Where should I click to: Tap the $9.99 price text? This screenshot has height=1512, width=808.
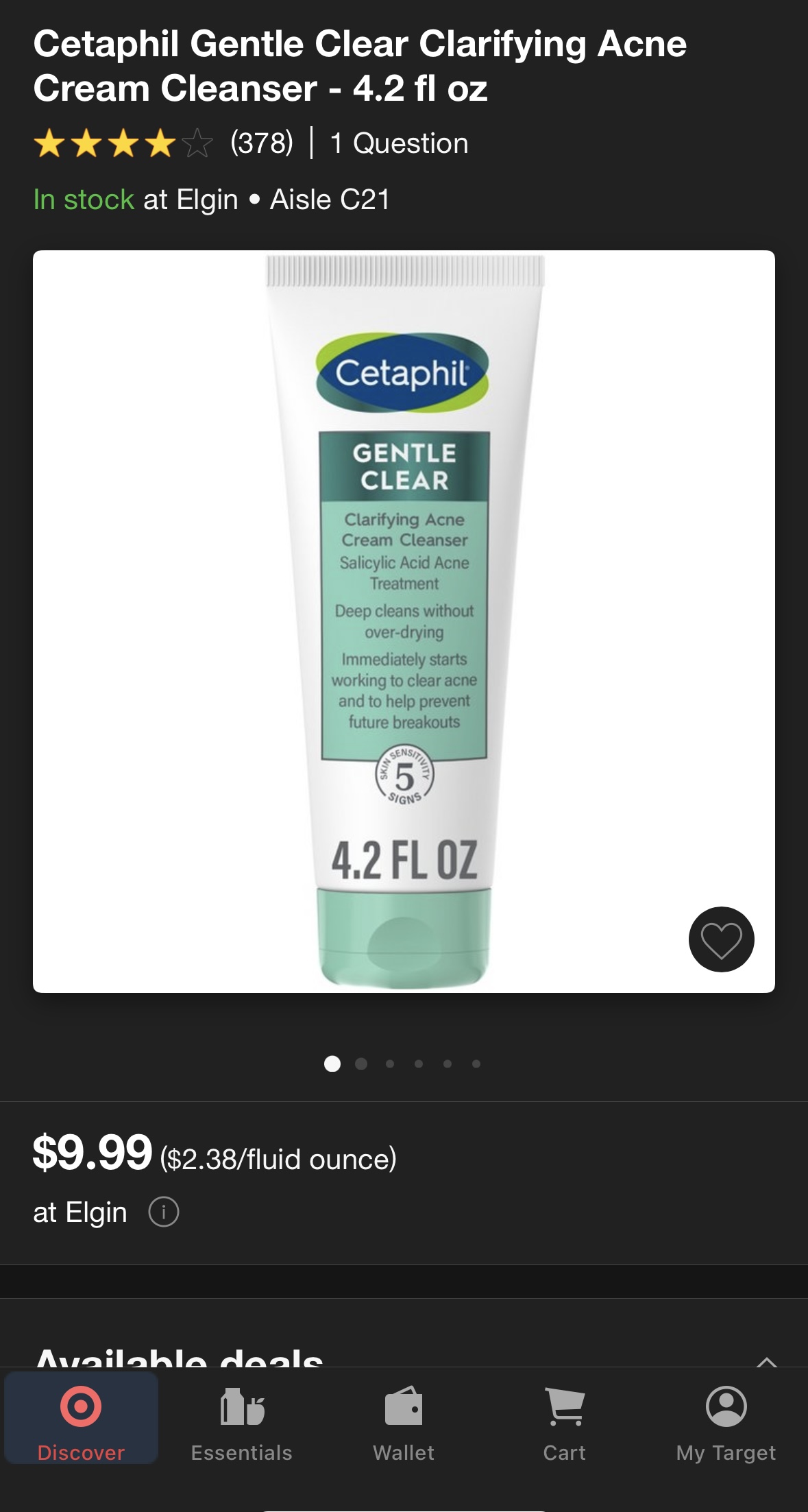point(93,1153)
